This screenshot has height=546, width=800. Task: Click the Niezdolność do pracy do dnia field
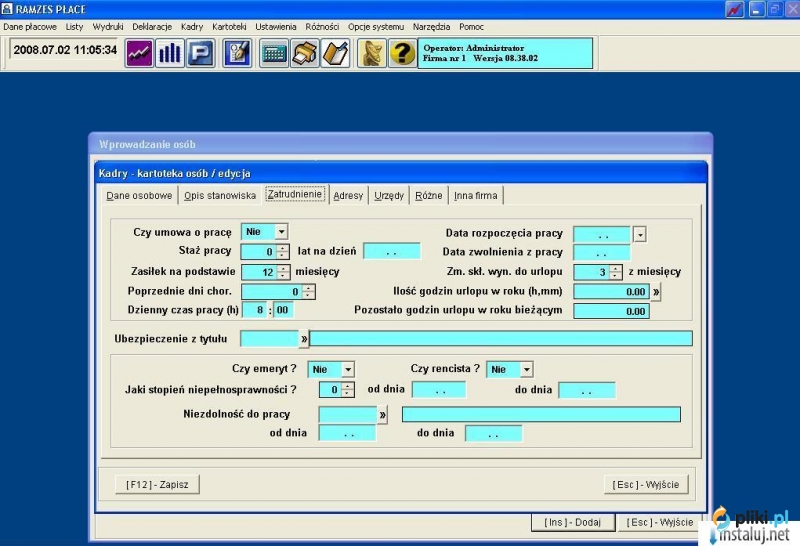click(494, 434)
